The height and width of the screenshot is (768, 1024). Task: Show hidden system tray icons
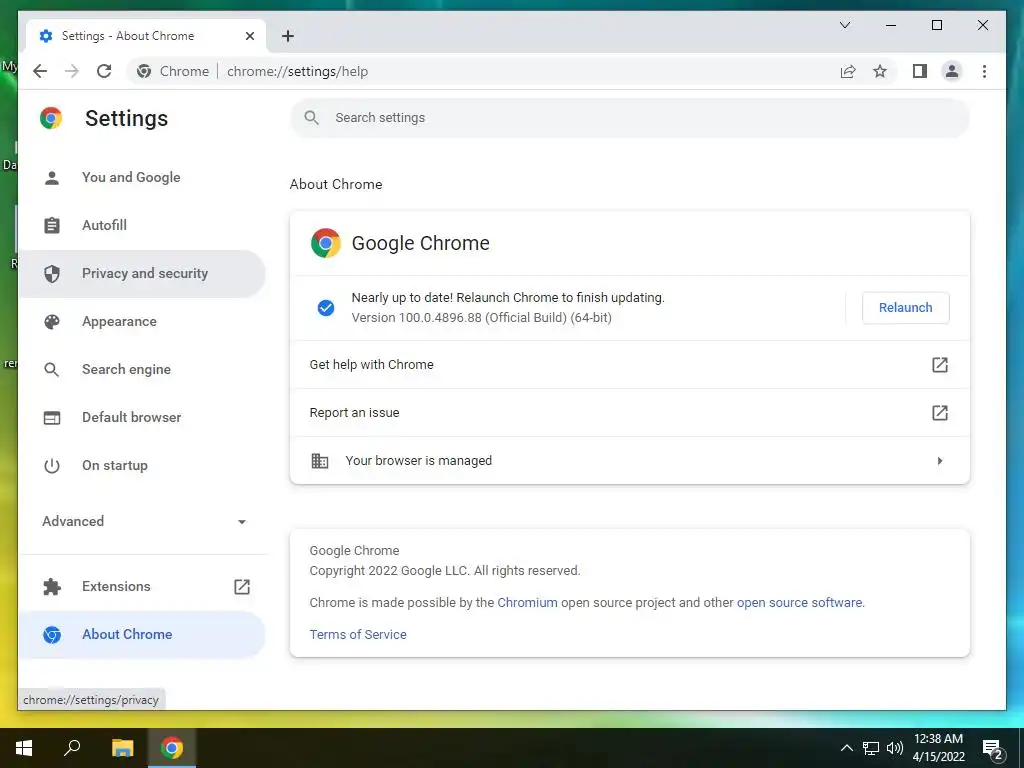pos(846,748)
